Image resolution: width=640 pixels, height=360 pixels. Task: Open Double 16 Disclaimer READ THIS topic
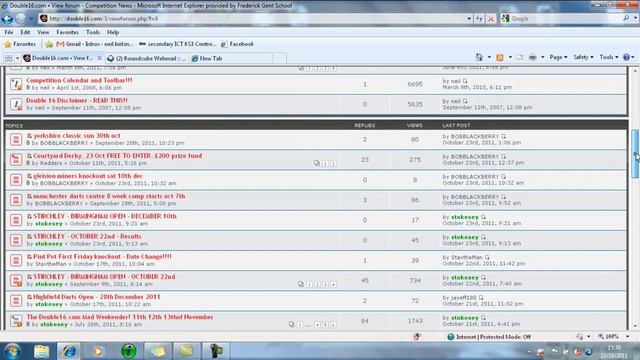(77, 100)
